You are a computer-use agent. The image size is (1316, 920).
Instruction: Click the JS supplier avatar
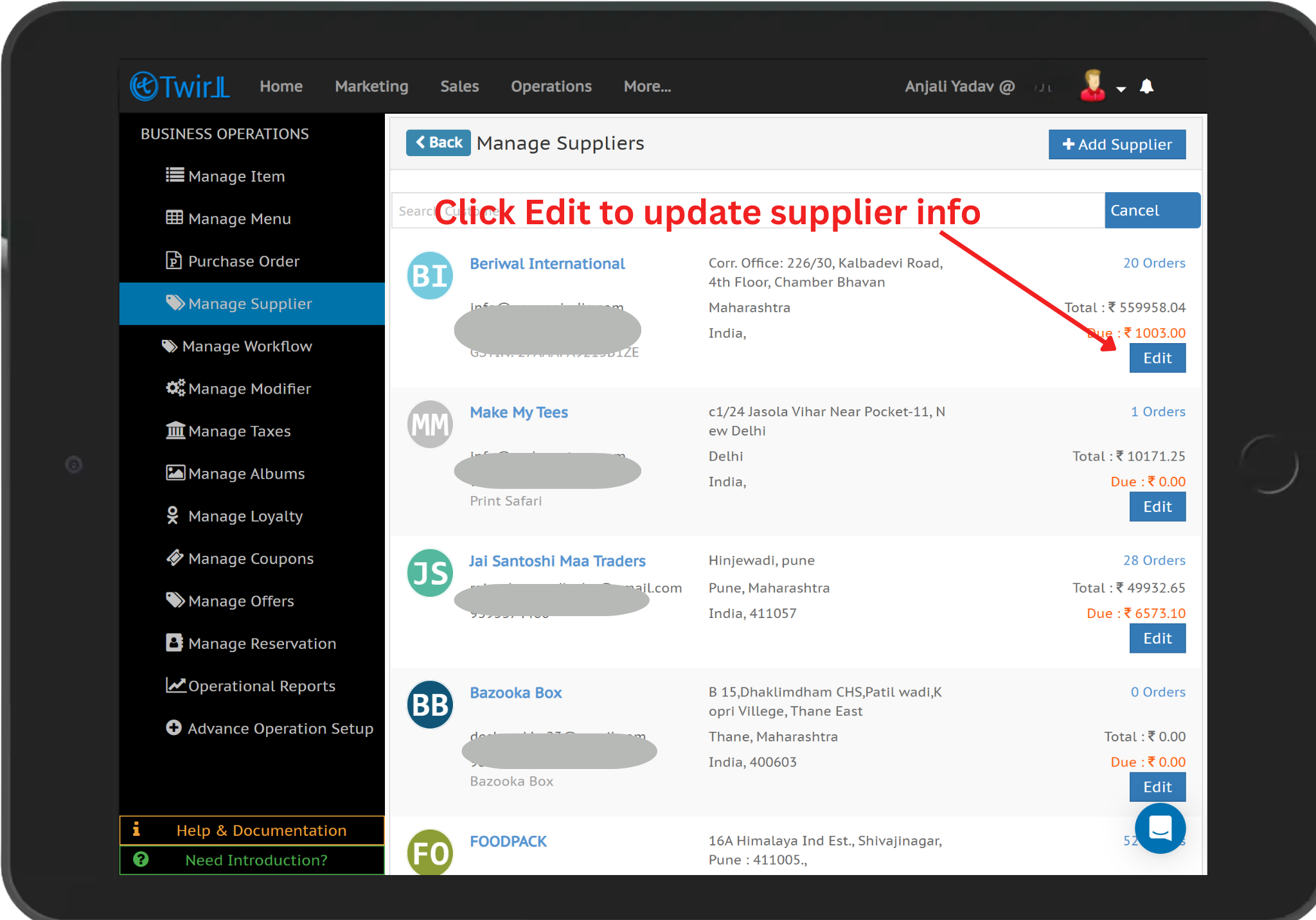[x=430, y=573]
